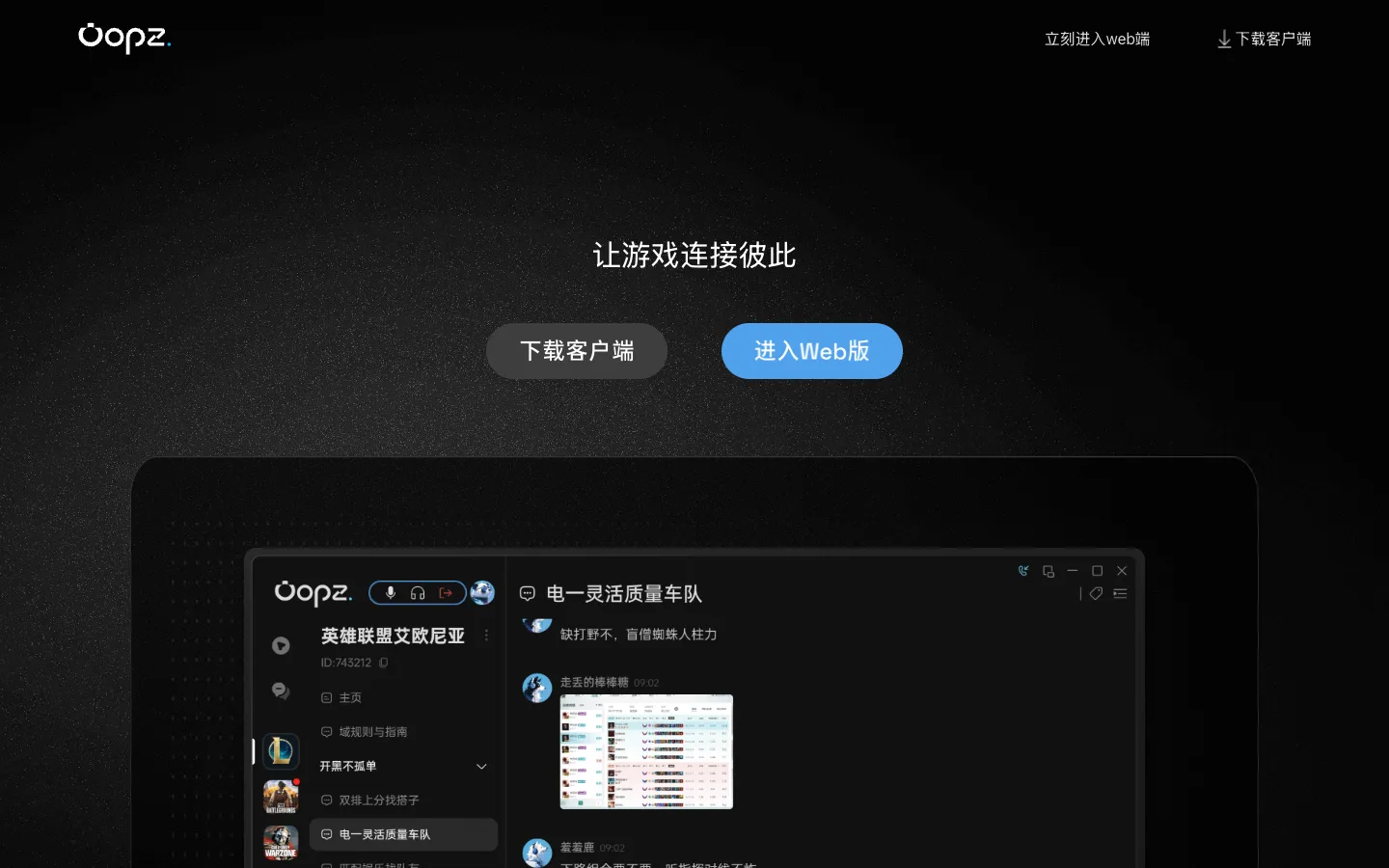The height and width of the screenshot is (868, 1389).
Task: Click the message 缺打野不，盲僧蜘蛛人柱力
Action: tap(639, 635)
